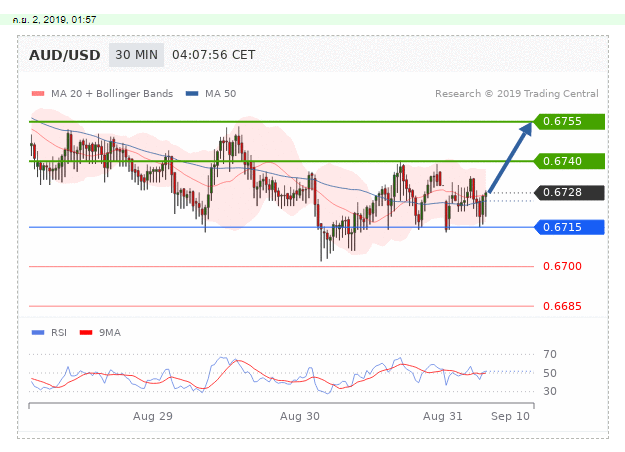Click the RSI 30 level label
Viewport: 625px width, 452px height.
point(550,391)
